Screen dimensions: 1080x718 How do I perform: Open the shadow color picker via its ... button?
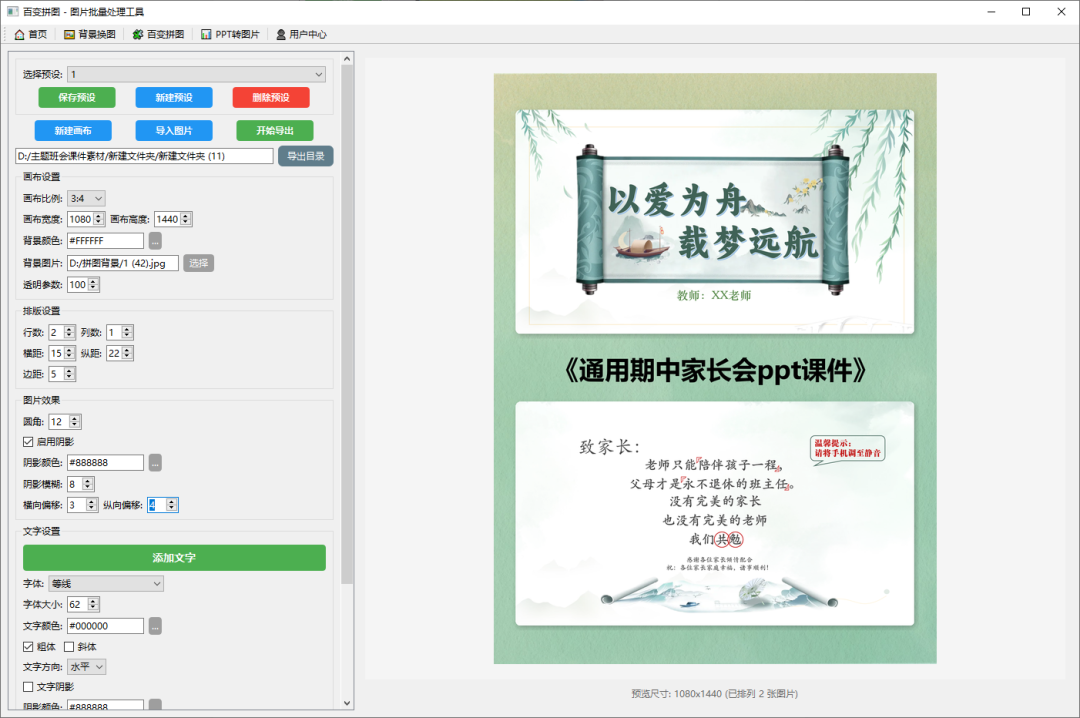156,462
